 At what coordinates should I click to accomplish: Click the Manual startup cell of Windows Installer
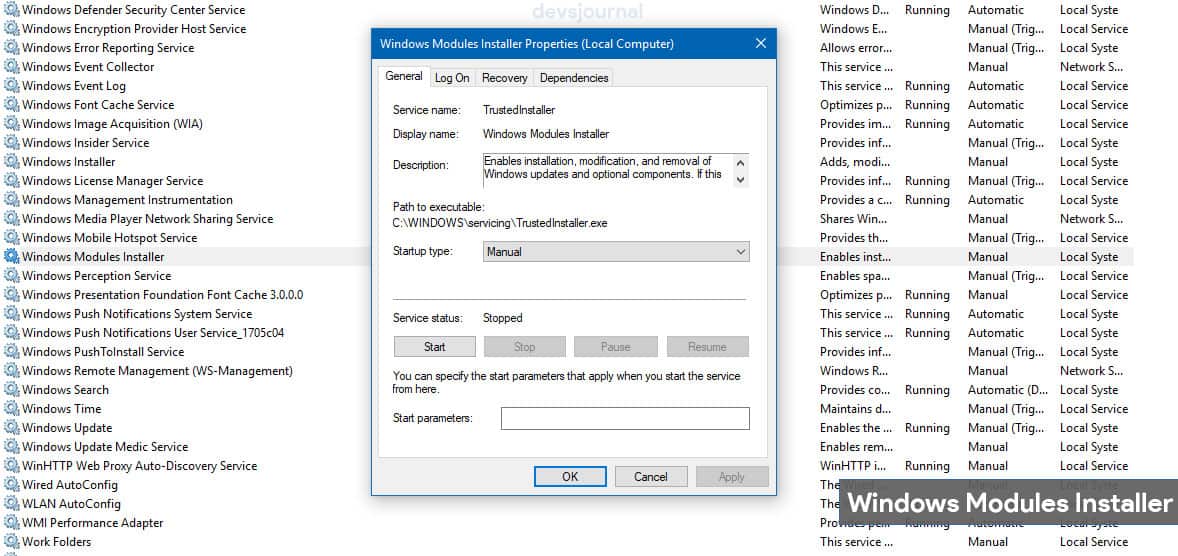point(988,162)
